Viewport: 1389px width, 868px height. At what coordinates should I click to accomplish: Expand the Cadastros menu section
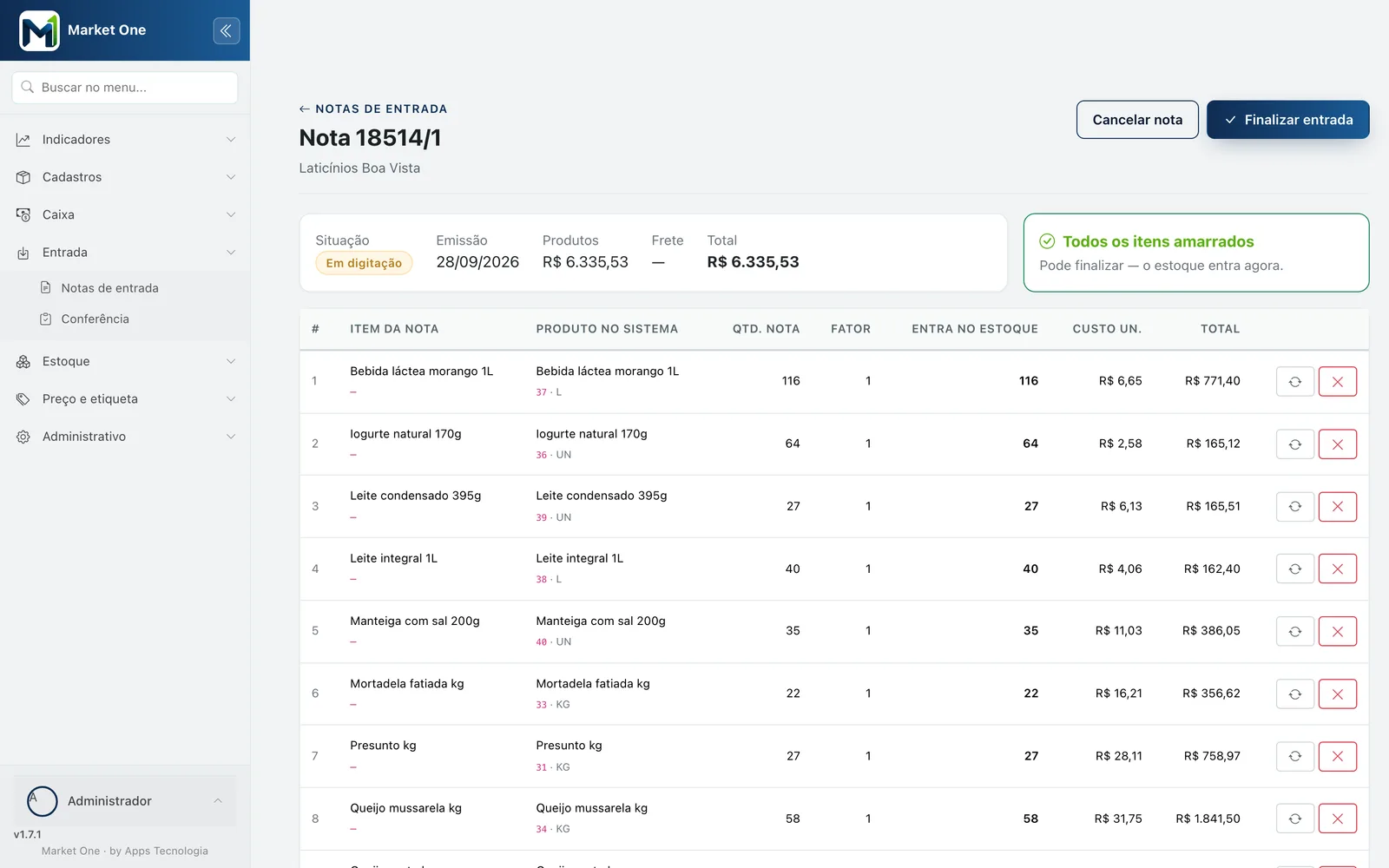pyautogui.click(x=125, y=177)
